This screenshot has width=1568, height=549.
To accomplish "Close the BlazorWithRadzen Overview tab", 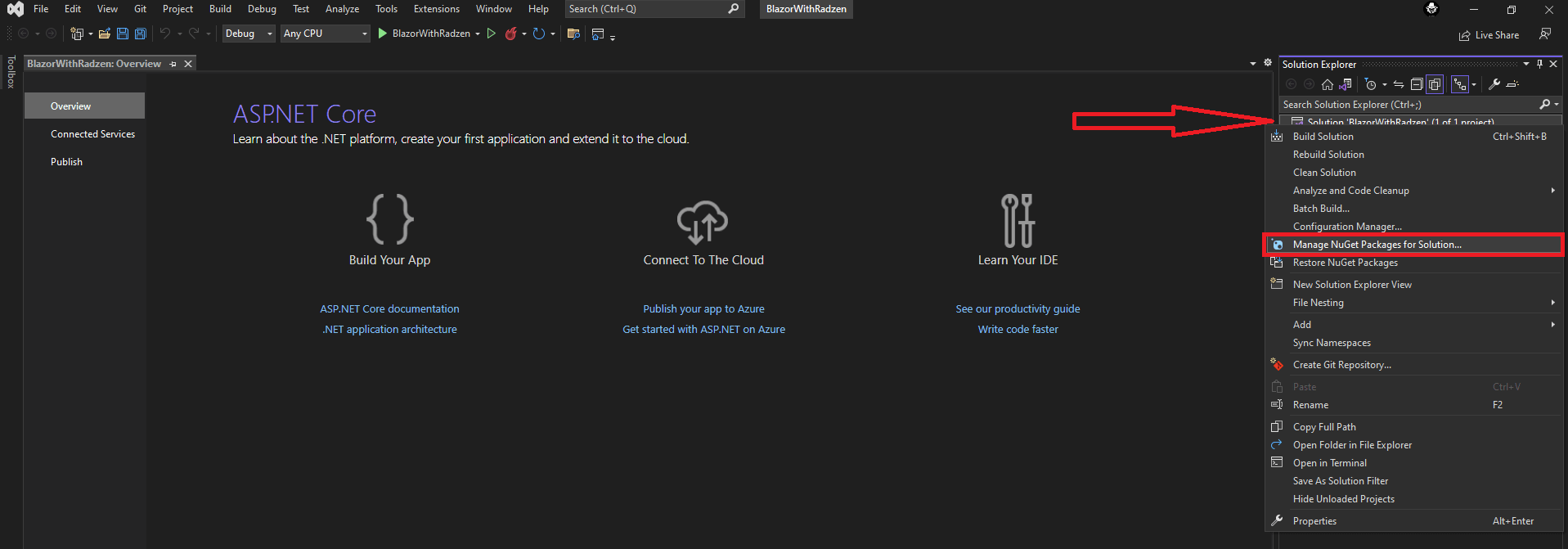I will [x=188, y=64].
